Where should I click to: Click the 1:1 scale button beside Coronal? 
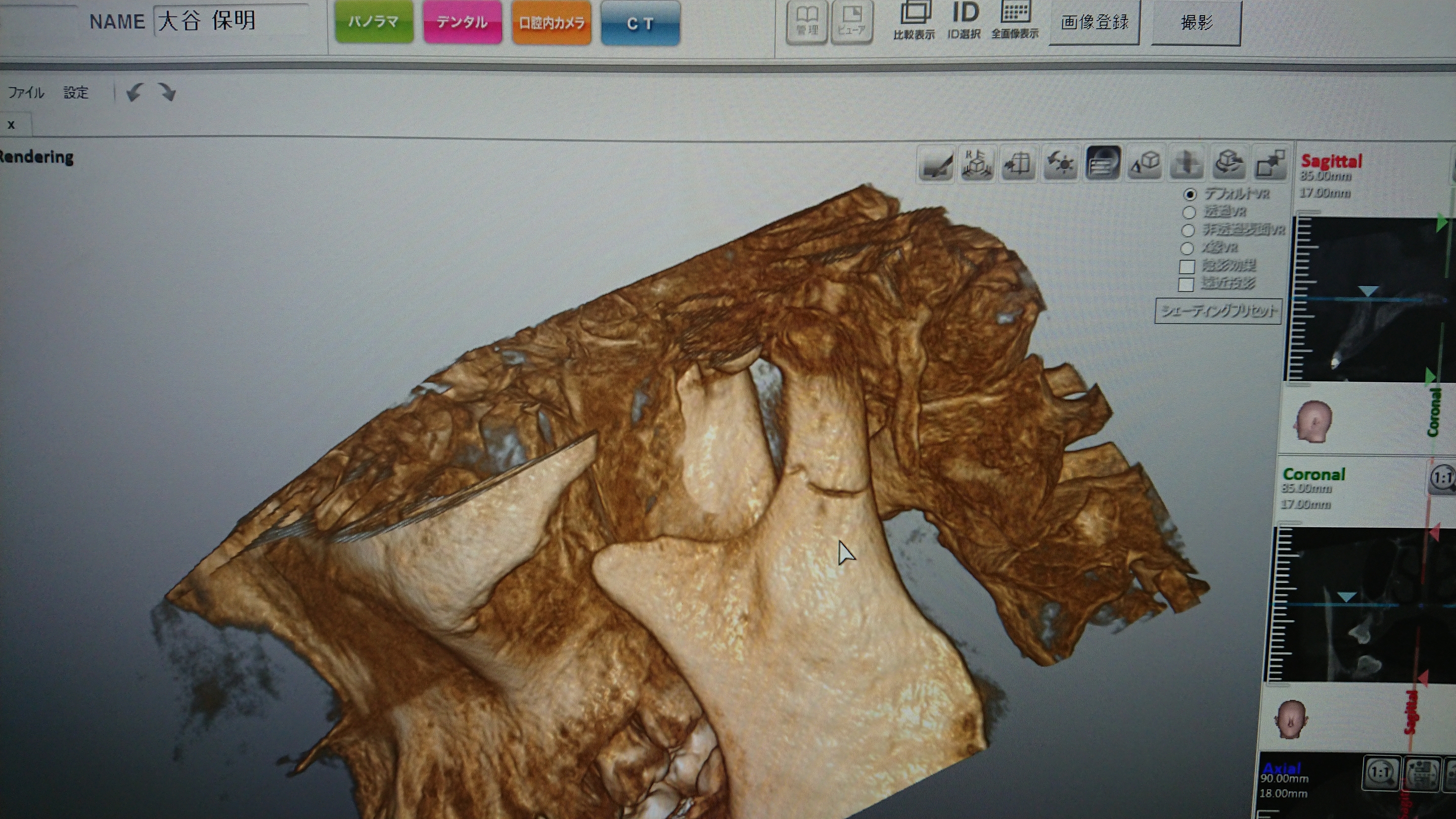pos(1442,479)
